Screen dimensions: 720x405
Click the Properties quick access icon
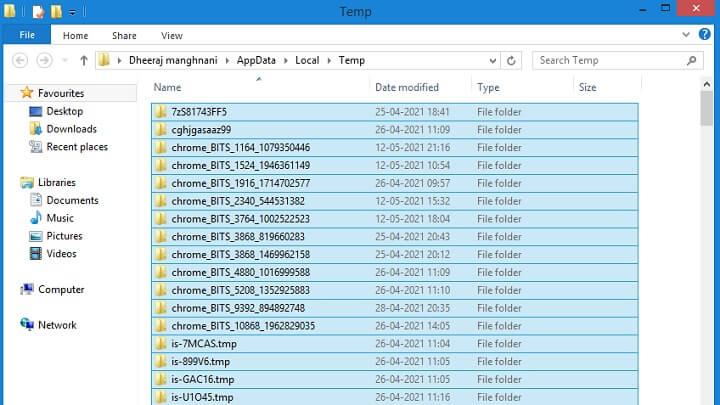[x=38, y=11]
